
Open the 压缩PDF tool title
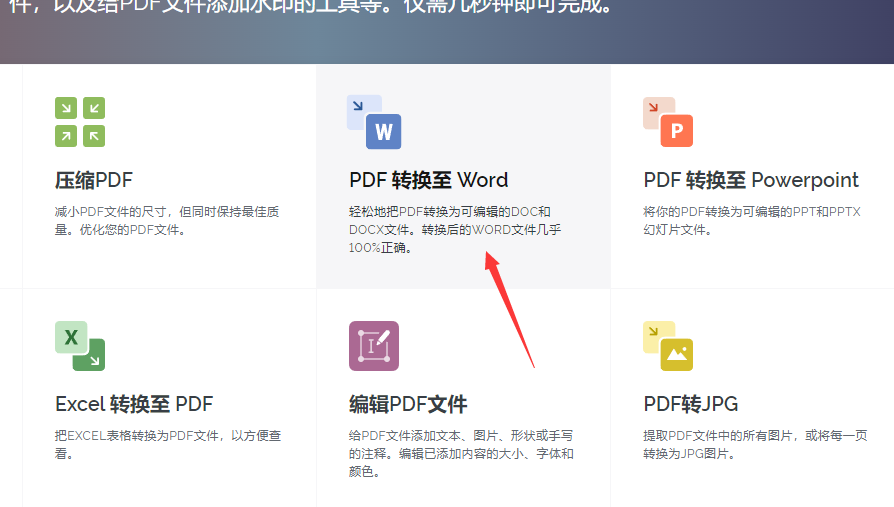94,180
